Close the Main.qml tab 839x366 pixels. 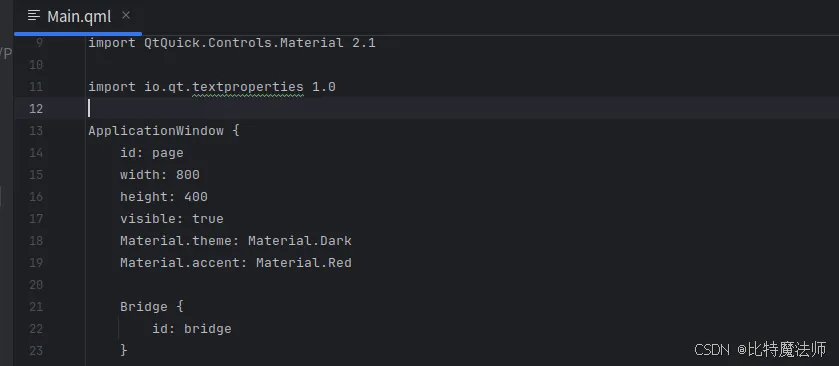click(126, 16)
